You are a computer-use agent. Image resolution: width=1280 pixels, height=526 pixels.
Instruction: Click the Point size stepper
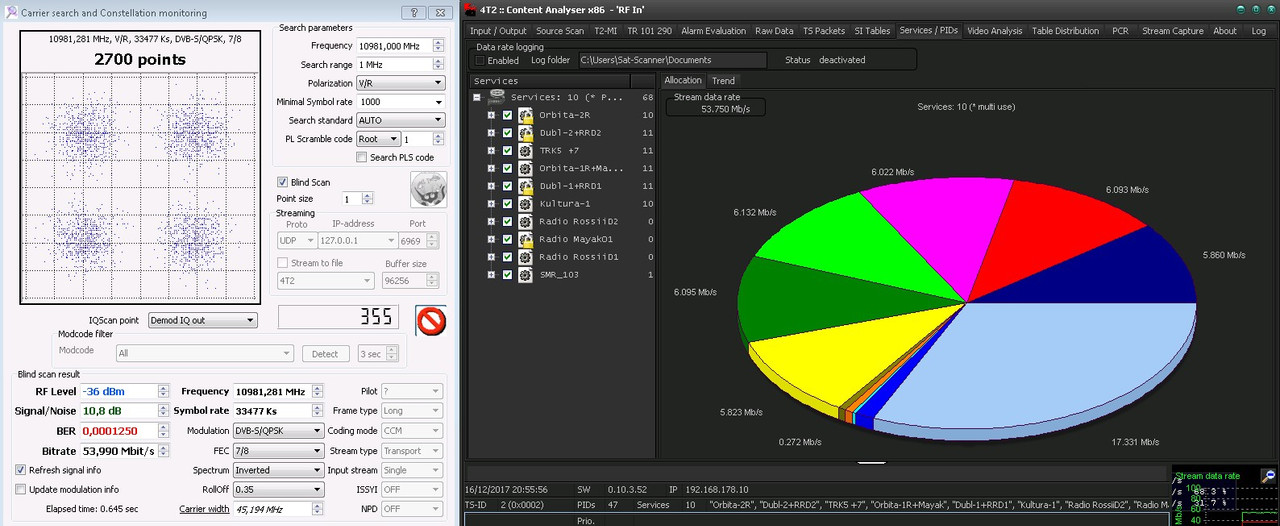point(369,199)
